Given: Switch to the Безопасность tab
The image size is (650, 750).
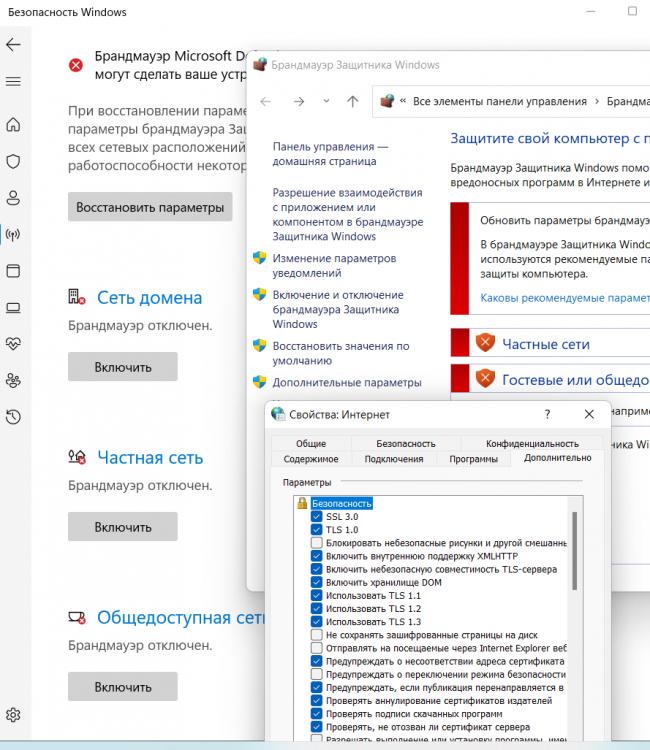Looking at the screenshot, I should [x=406, y=443].
